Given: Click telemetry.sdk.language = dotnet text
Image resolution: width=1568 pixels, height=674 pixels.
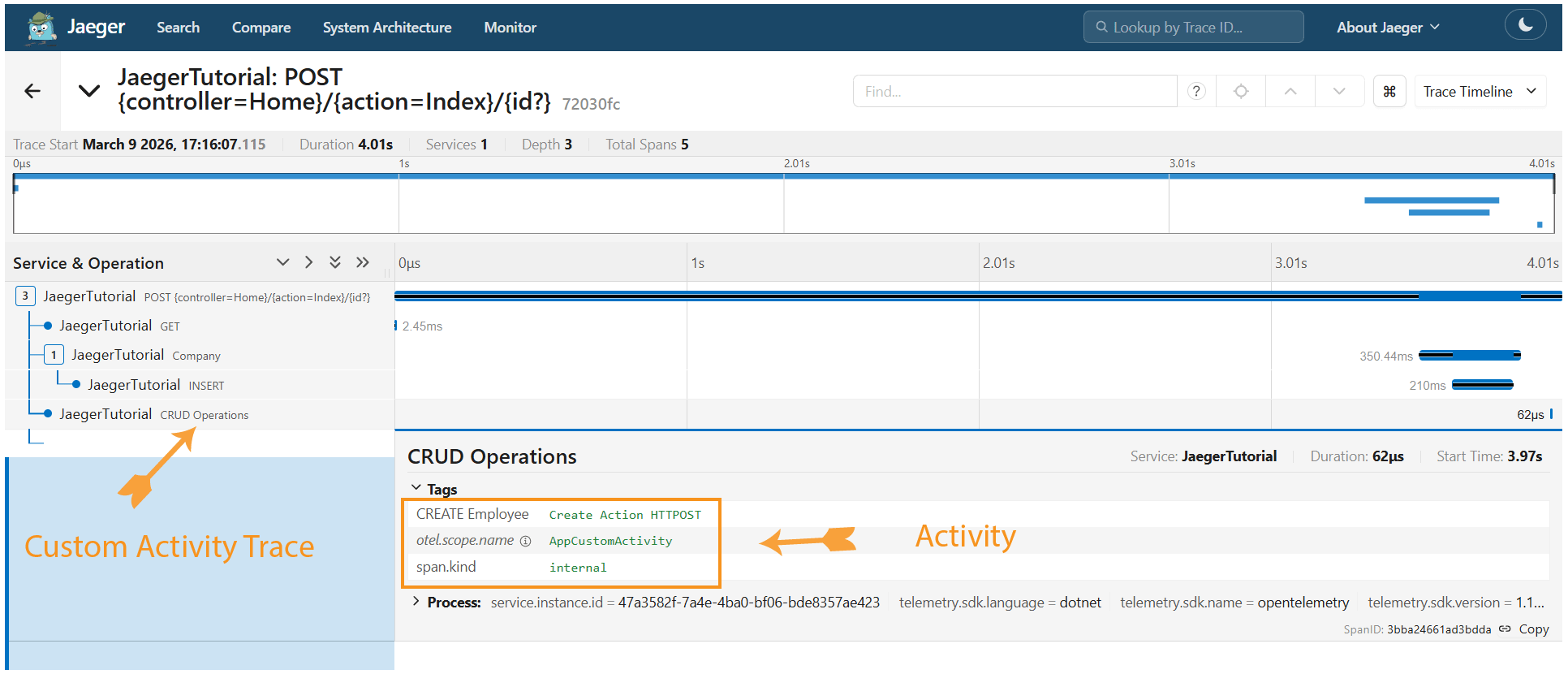Looking at the screenshot, I should (x=1000, y=603).
